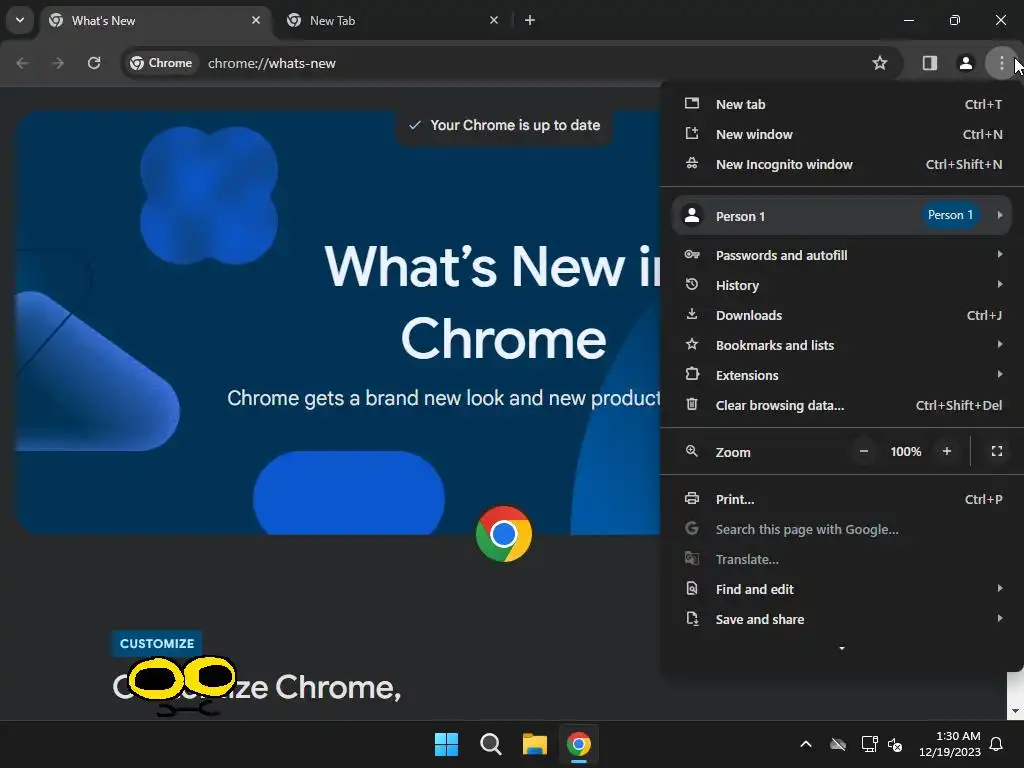Image resolution: width=1024 pixels, height=768 pixels.
Task: Click the menu's scroll-down arrow
Action: point(842,648)
